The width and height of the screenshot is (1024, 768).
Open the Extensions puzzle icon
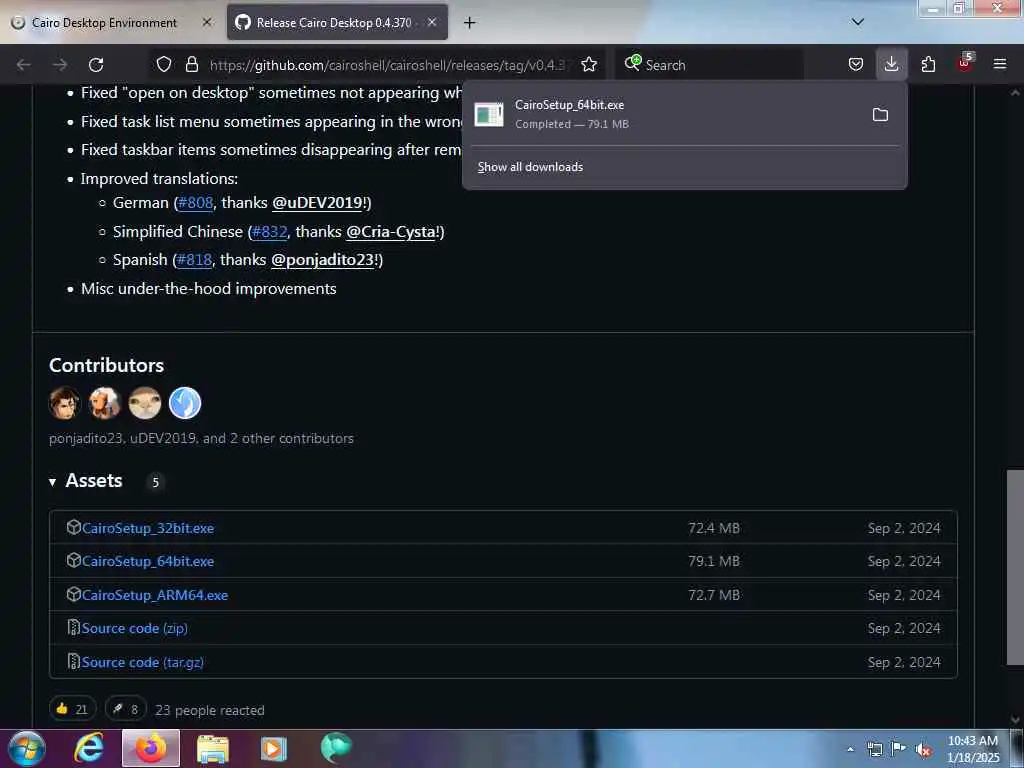[x=928, y=65]
